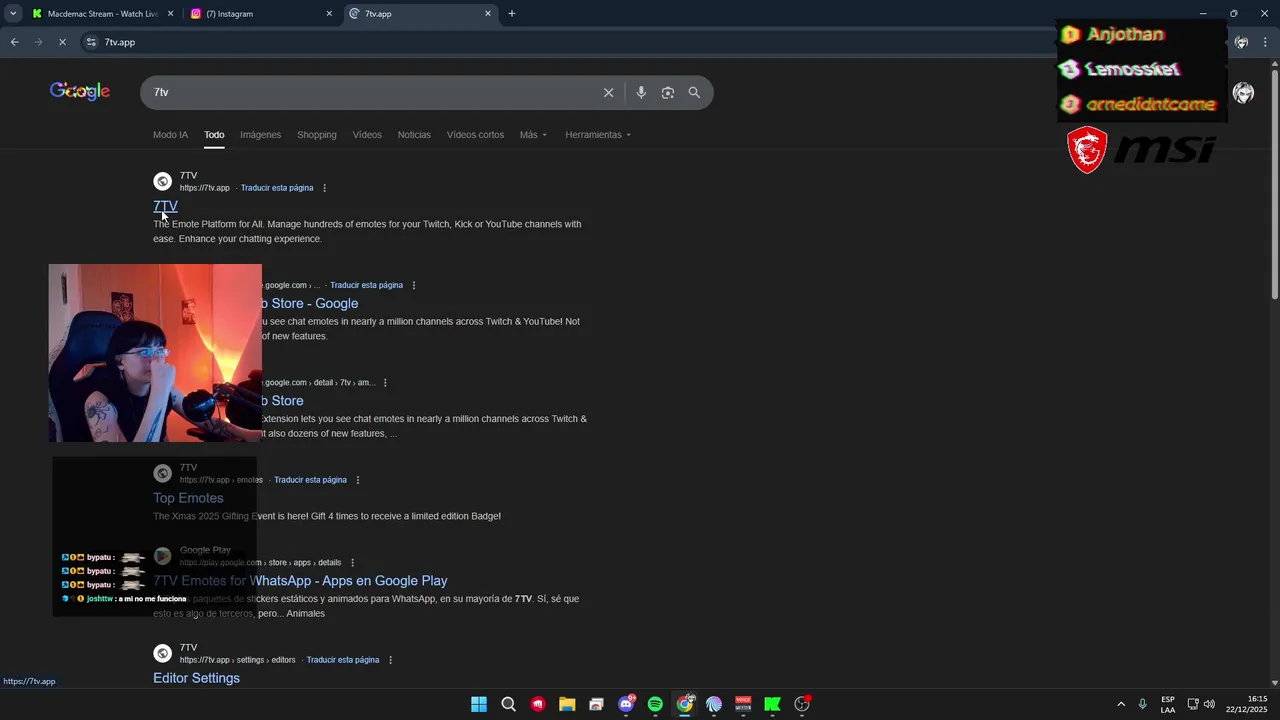Select the Noticias search tab
The image size is (1280, 720).
[x=414, y=135]
